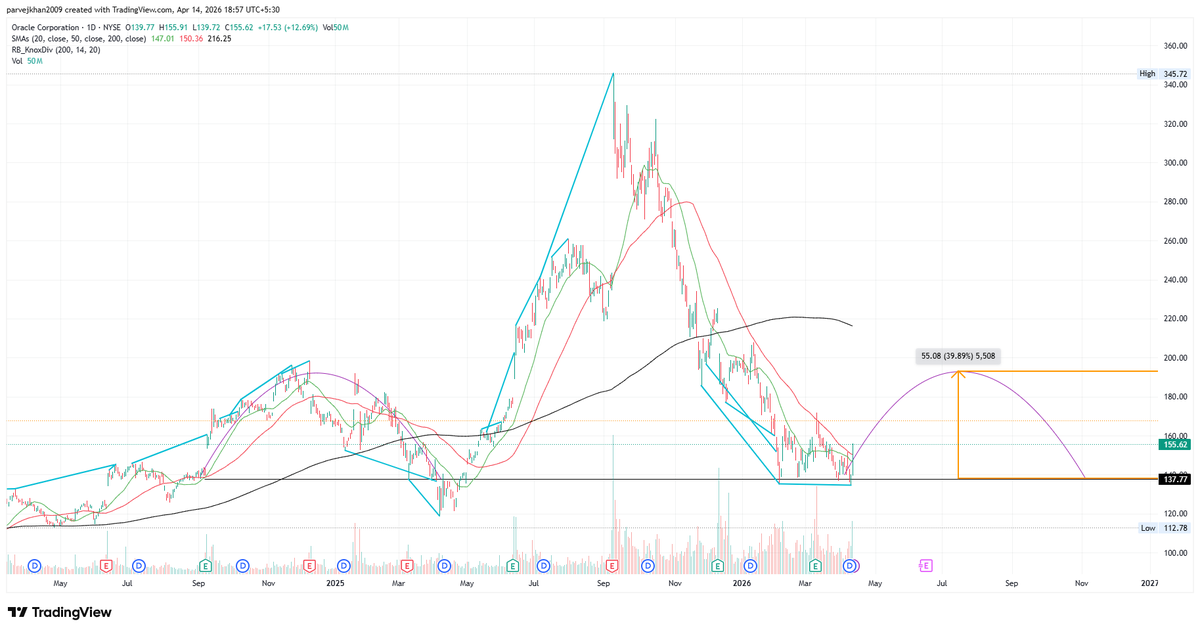Click red earnings marker after Mar 2025
Image resolution: width=1200 pixels, height=632 pixels.
coord(407,566)
